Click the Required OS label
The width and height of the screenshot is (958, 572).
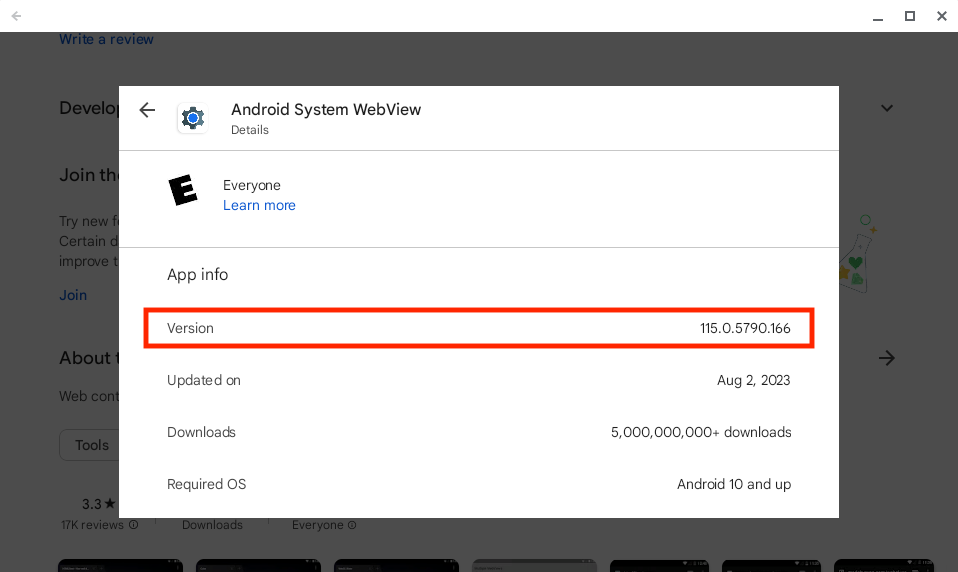click(x=207, y=484)
